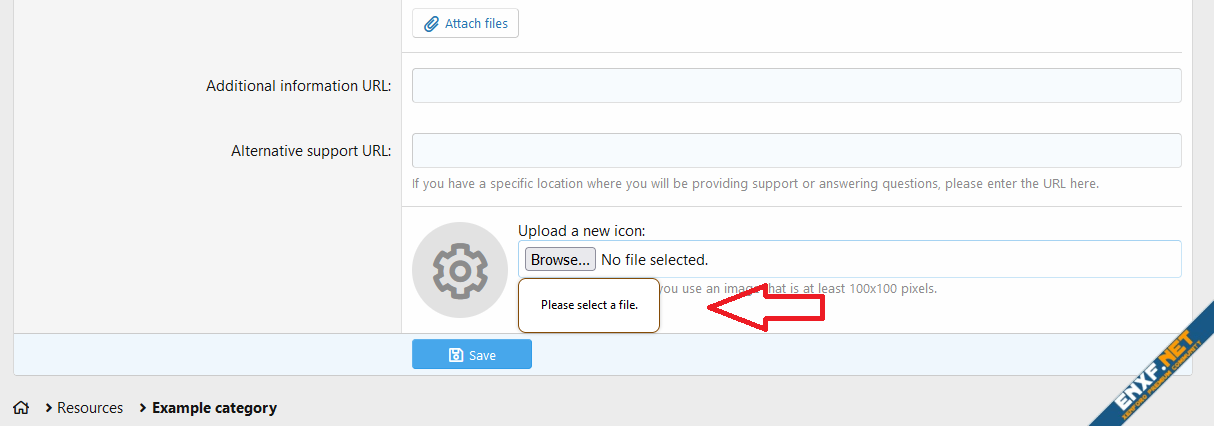Screen dimensions: 1214x426
Task: Go to home via breadcrumb house icon
Action: click(x=21, y=408)
